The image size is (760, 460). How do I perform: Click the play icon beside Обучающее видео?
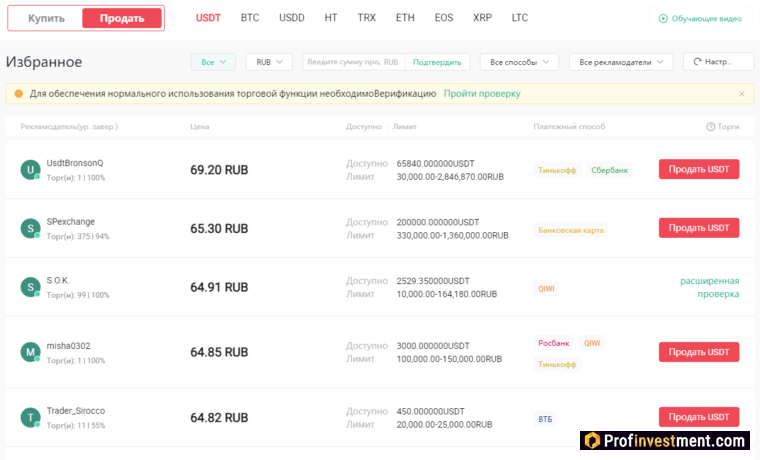pos(663,18)
